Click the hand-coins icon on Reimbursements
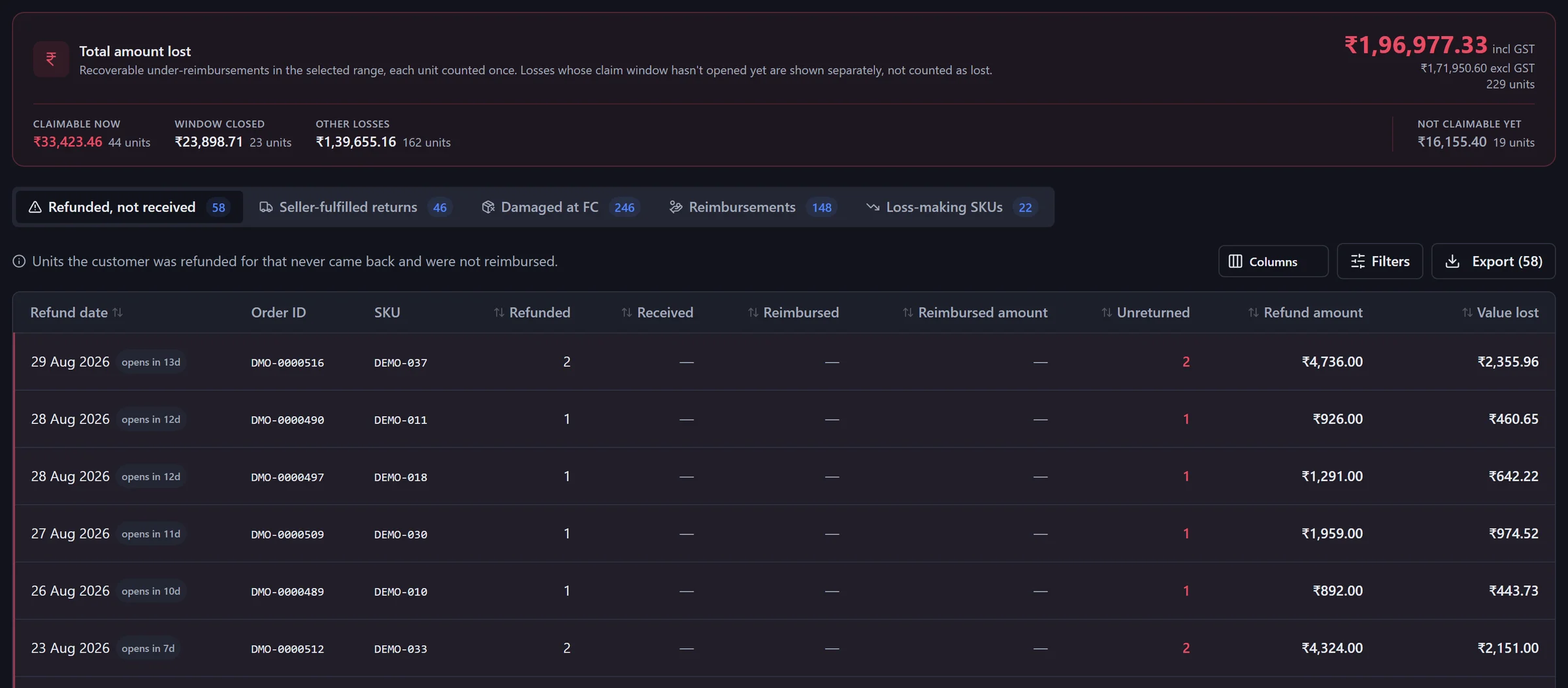 [676, 207]
